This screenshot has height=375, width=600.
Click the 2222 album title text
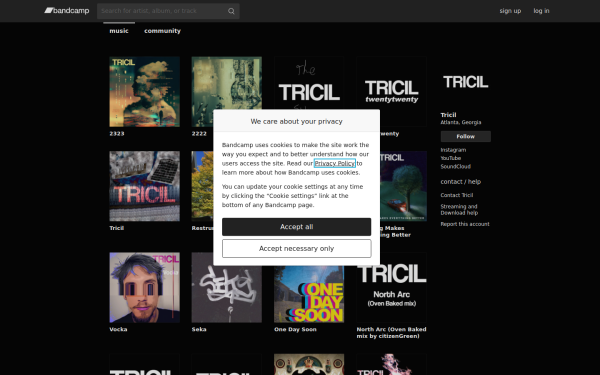coord(199,134)
